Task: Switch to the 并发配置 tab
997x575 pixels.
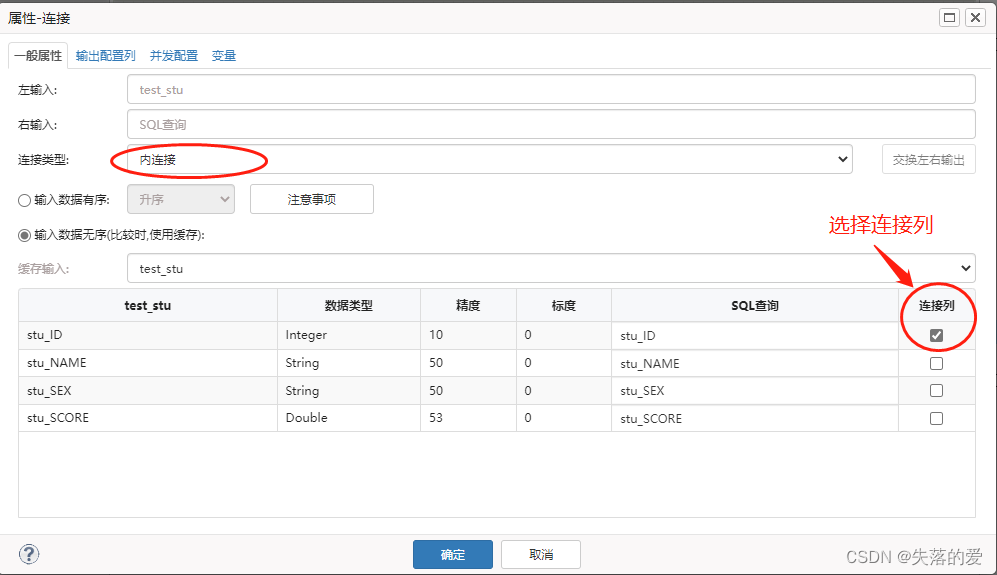Action: [x=174, y=56]
